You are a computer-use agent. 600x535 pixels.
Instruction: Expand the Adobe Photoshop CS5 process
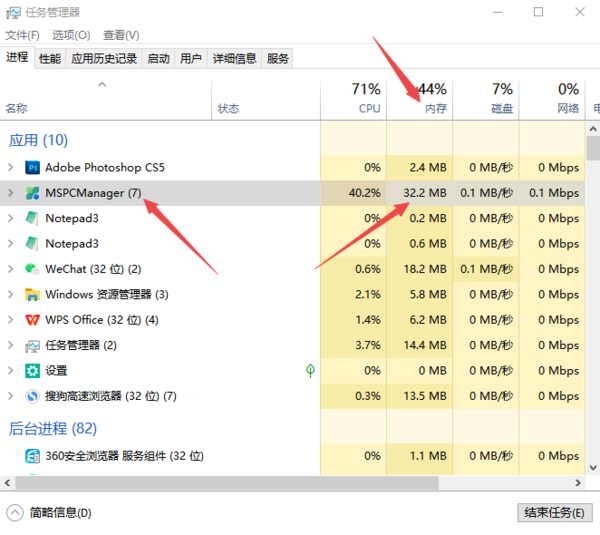tap(11, 167)
